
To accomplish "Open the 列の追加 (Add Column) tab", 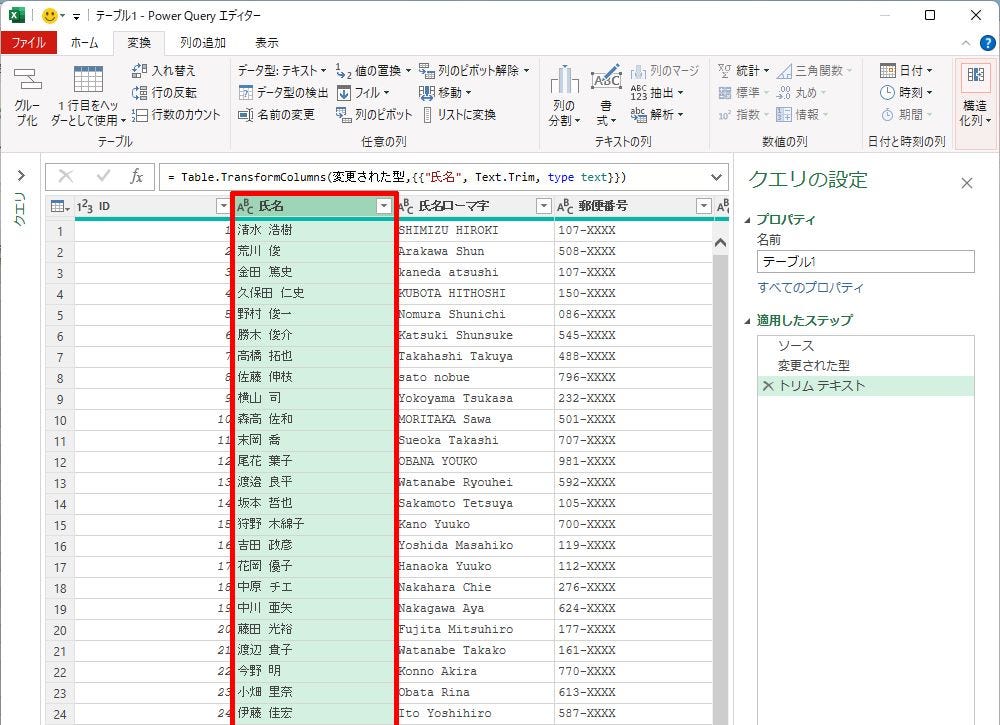I will (x=202, y=43).
